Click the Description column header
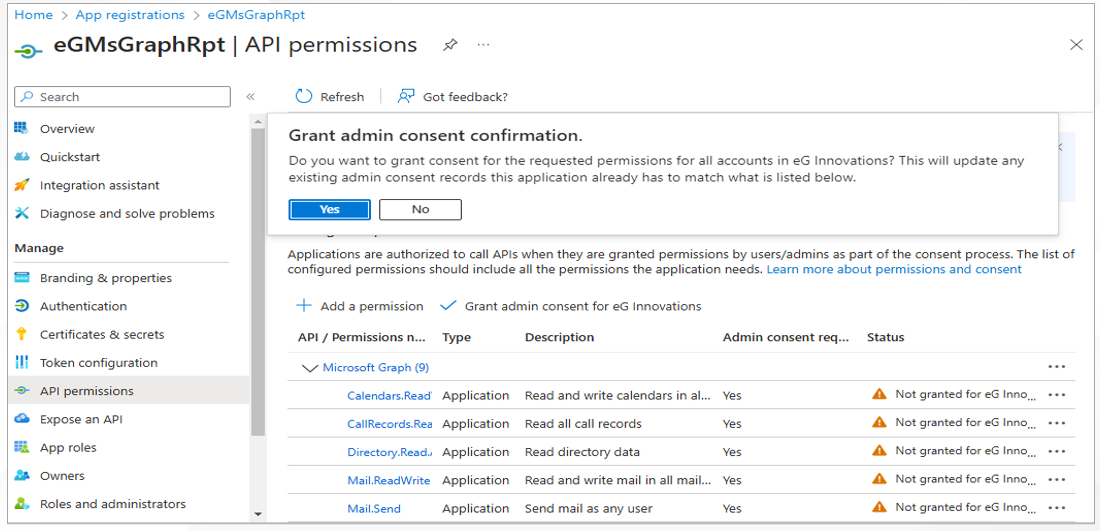1100x531 pixels. coord(559,337)
